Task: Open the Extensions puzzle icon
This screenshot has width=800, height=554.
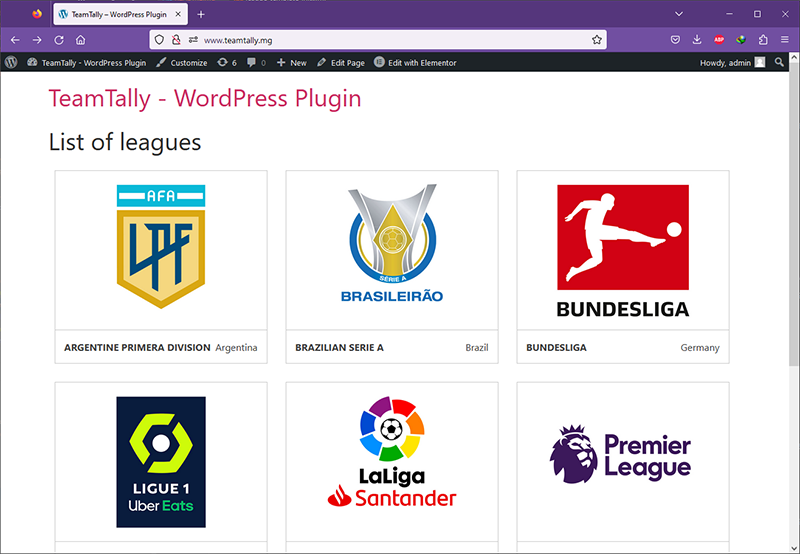Action: pos(763,40)
